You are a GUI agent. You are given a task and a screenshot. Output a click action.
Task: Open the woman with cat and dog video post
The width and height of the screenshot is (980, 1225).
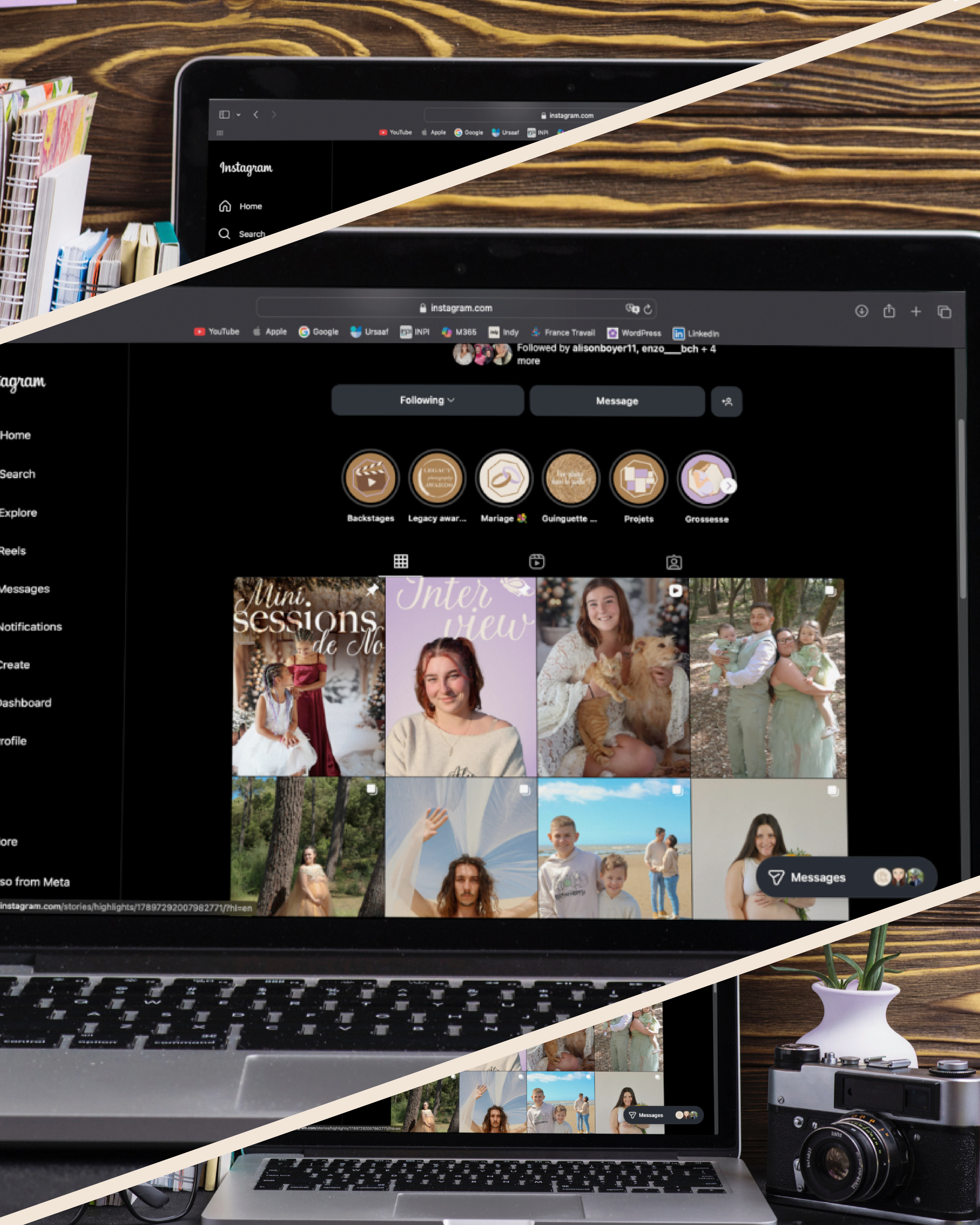click(613, 677)
